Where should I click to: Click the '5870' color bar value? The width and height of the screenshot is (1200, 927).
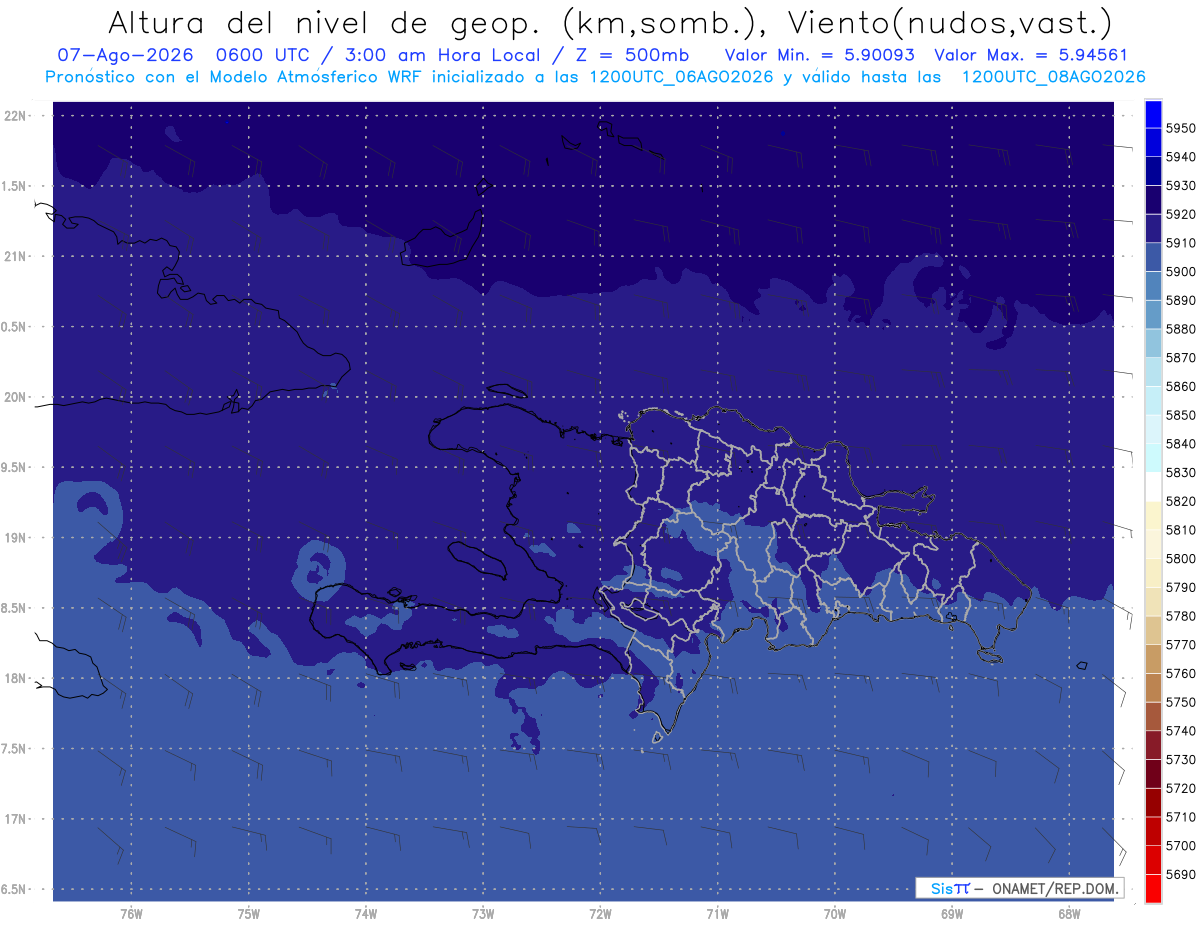click(1180, 358)
